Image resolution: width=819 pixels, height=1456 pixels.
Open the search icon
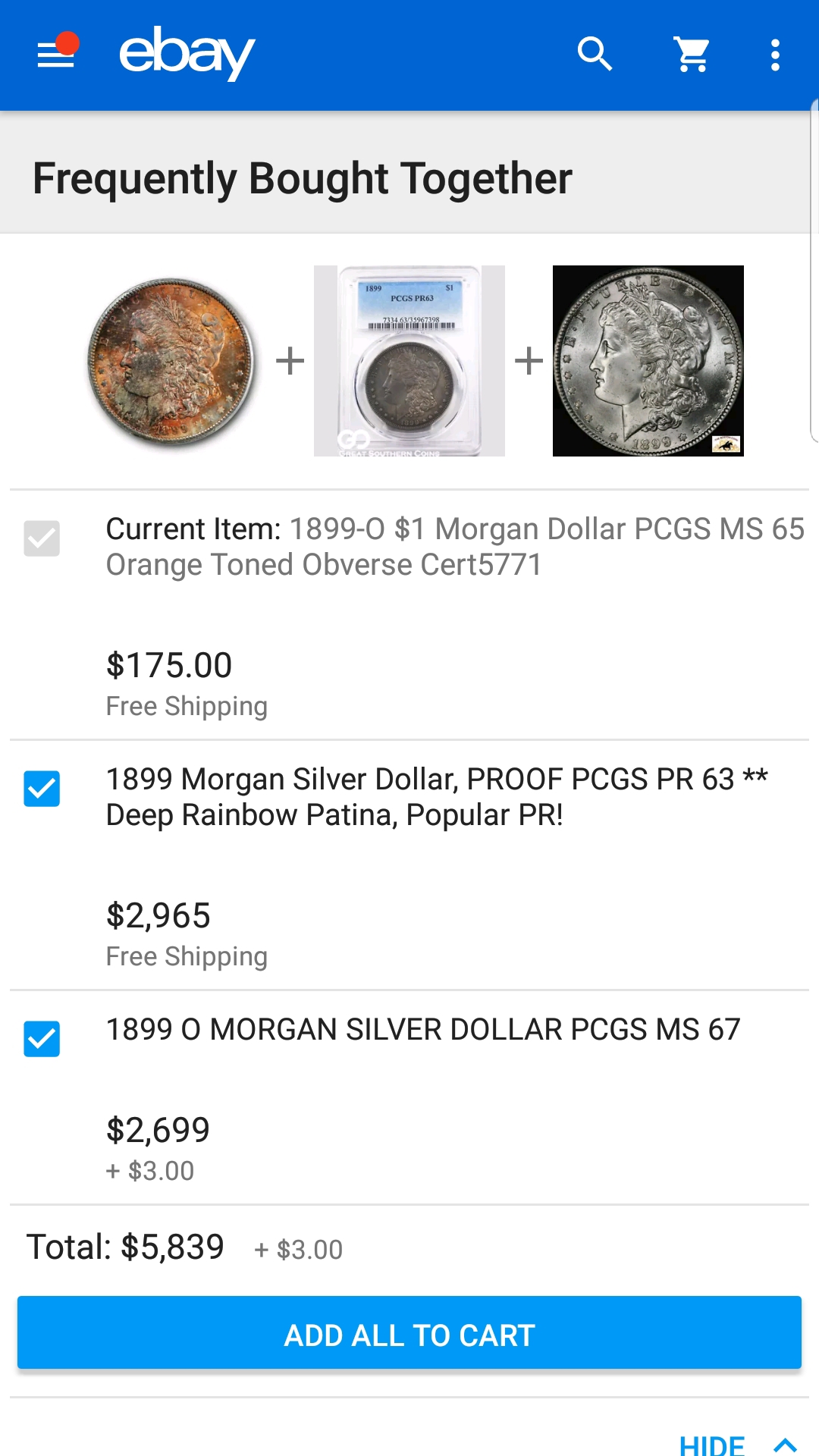click(595, 55)
